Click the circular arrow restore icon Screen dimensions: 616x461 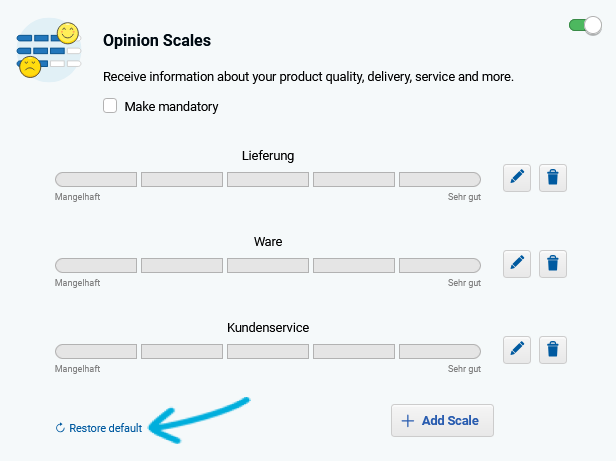(60, 428)
